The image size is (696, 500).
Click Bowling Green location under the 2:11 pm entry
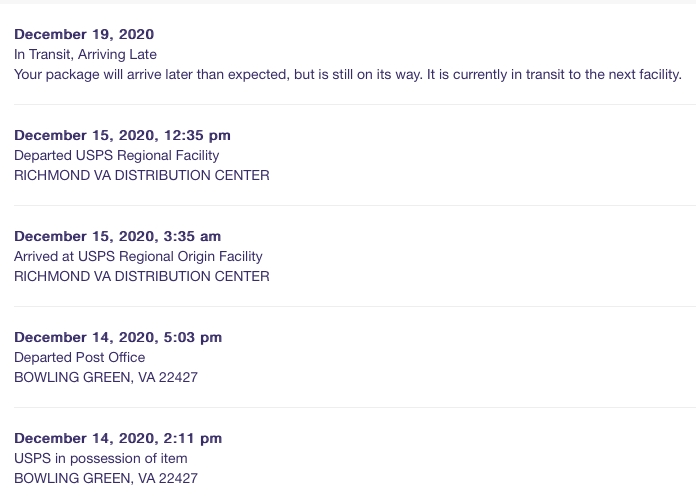pos(105,478)
